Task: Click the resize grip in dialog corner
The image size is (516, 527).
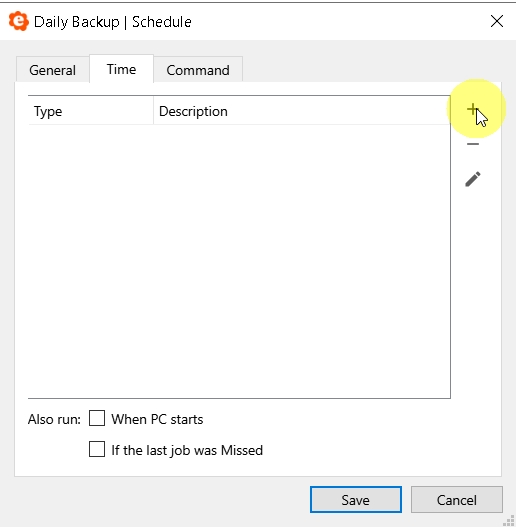Action: click(509, 521)
